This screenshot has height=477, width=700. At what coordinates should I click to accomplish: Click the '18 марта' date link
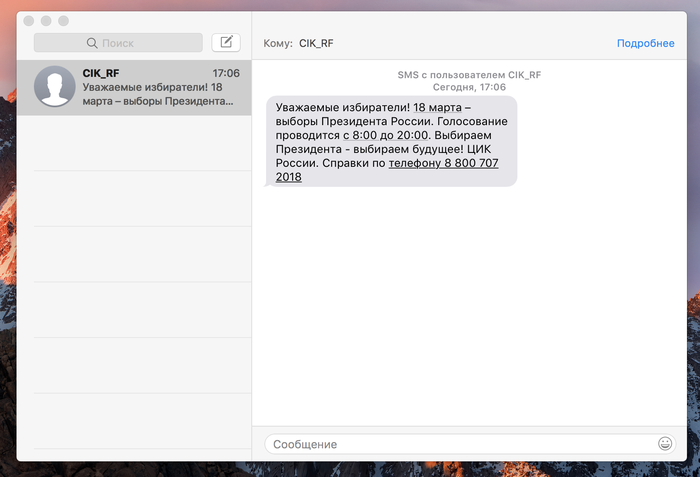click(x=438, y=108)
